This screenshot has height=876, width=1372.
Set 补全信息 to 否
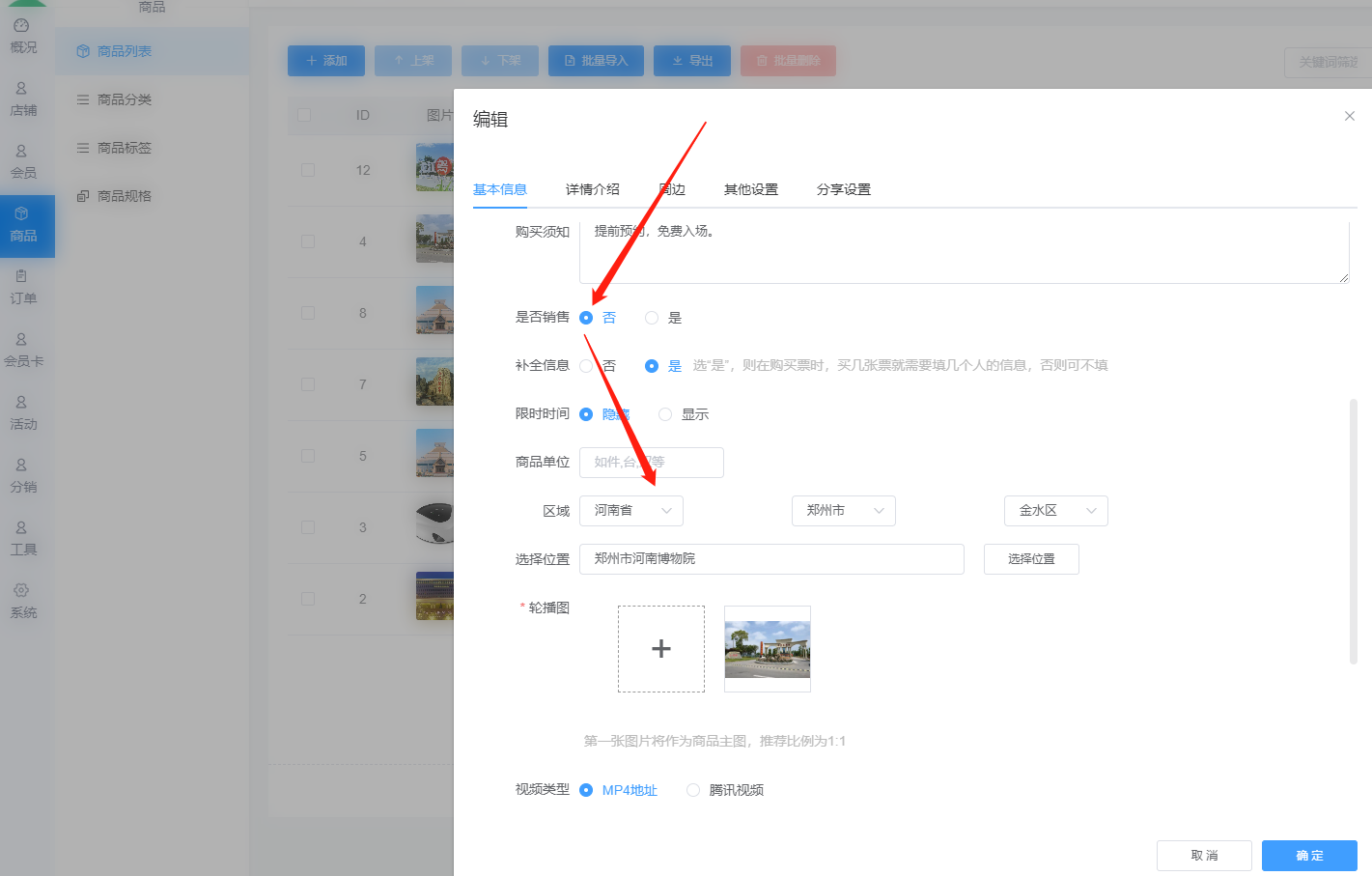[x=586, y=366]
